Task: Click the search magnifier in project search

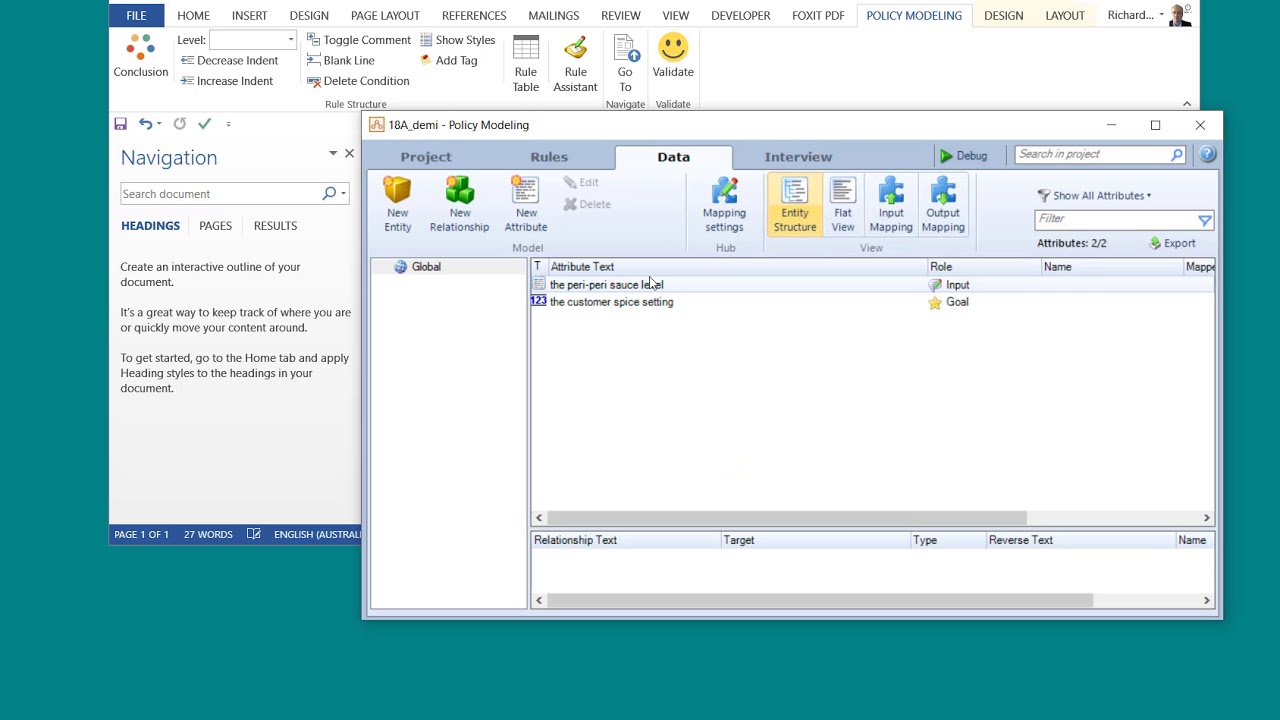Action: (1177, 154)
